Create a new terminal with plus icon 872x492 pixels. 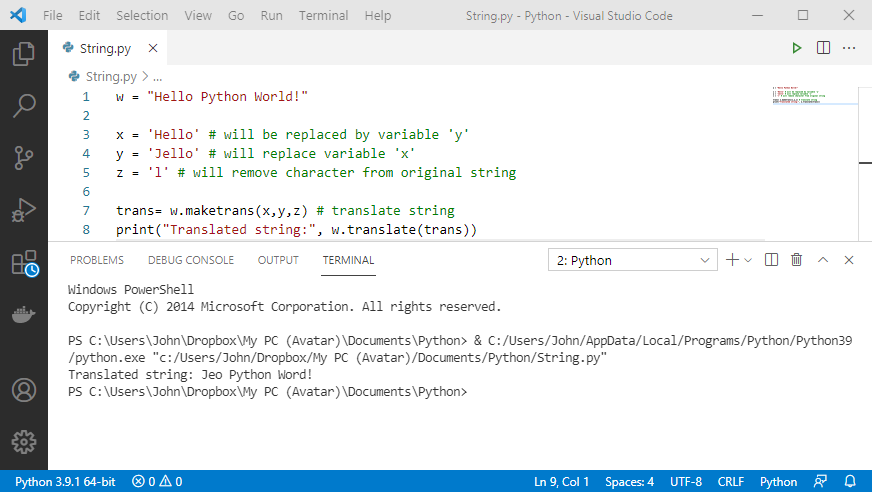click(732, 260)
